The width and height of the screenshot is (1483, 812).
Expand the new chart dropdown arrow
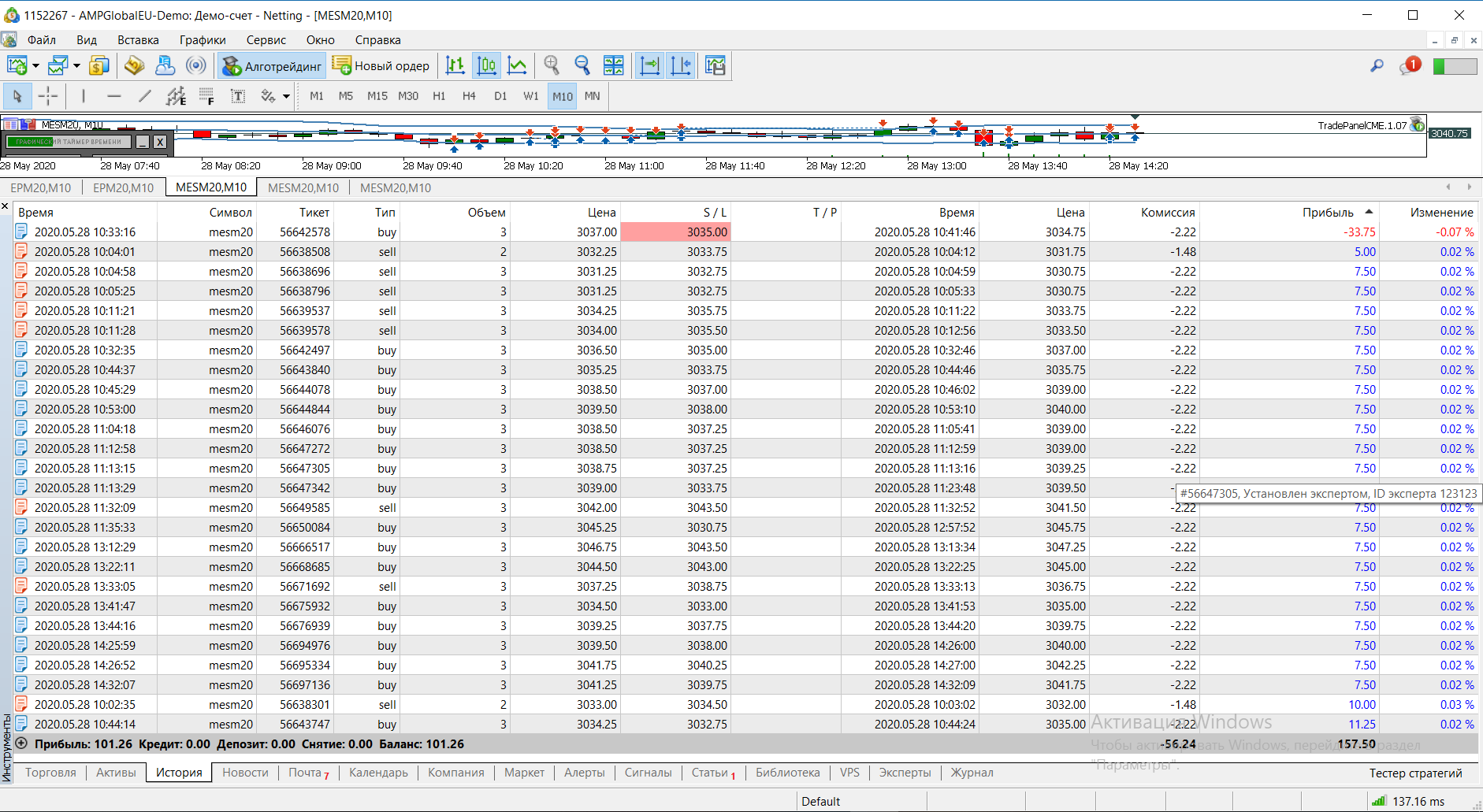pos(35,66)
